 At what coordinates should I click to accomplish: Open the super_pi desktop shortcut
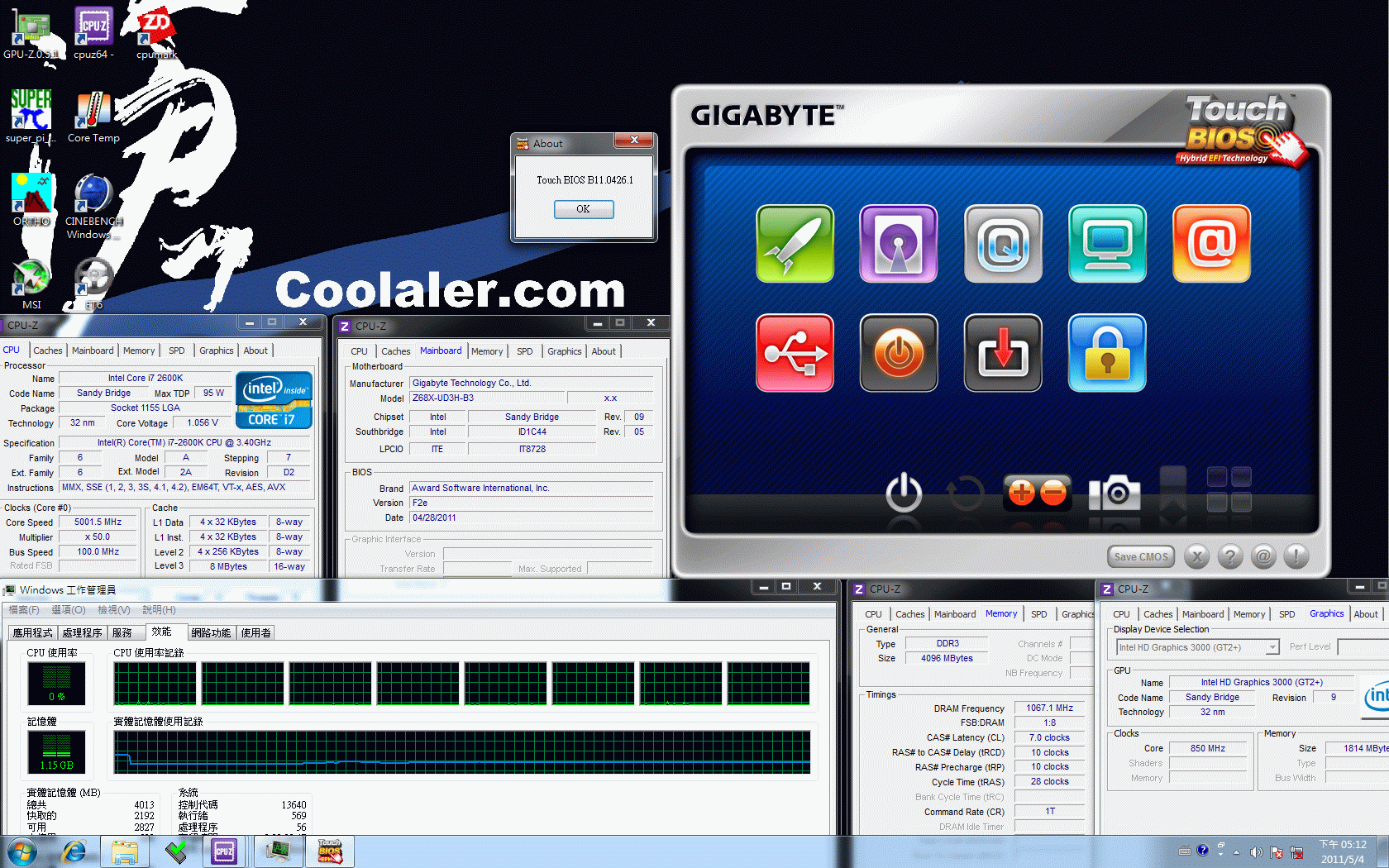(31, 117)
